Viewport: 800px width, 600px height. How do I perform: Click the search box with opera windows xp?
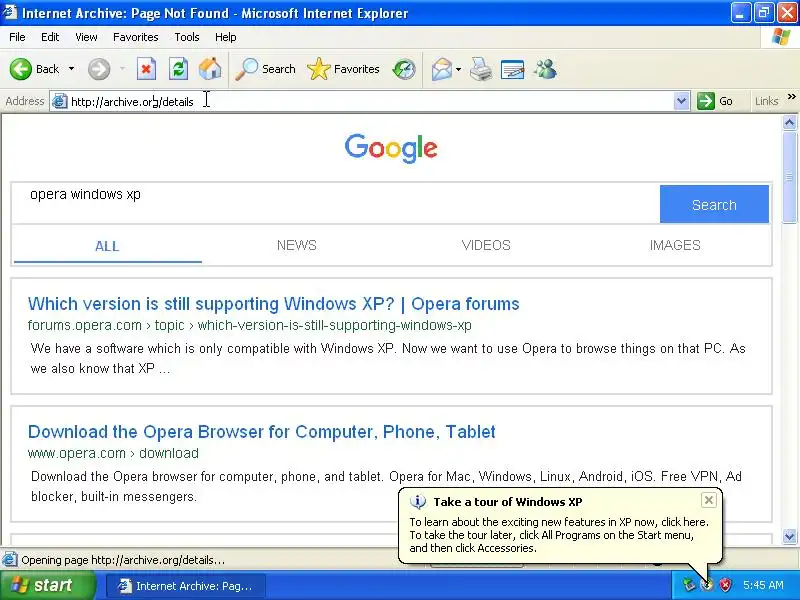[336, 203]
